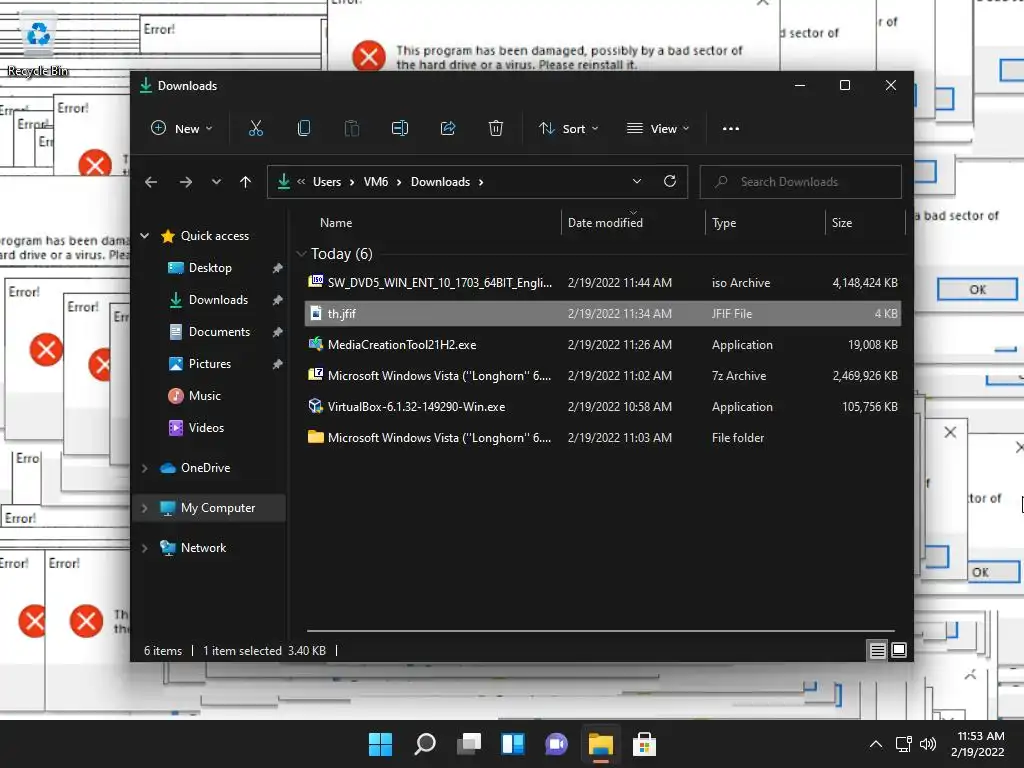Sort by the Size column header
The image size is (1024, 768).
842,223
